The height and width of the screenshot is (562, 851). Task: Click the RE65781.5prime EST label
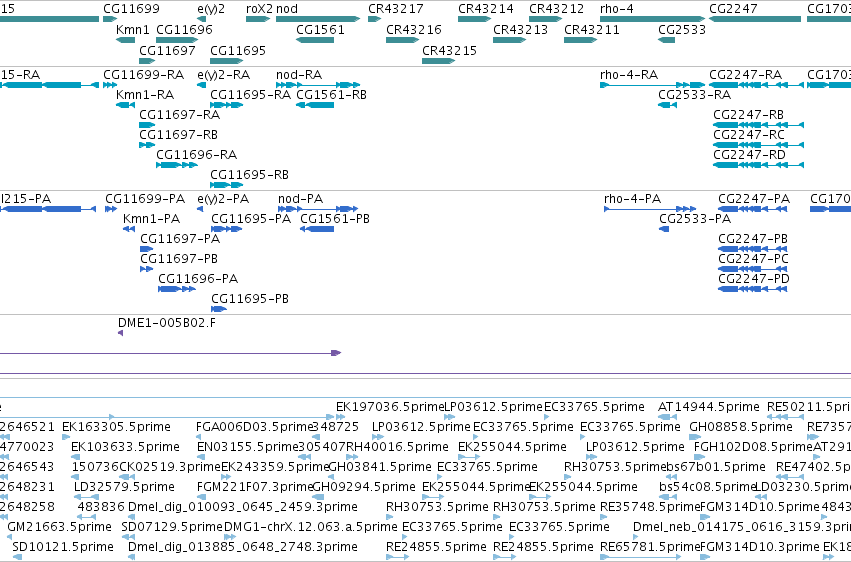650,547
